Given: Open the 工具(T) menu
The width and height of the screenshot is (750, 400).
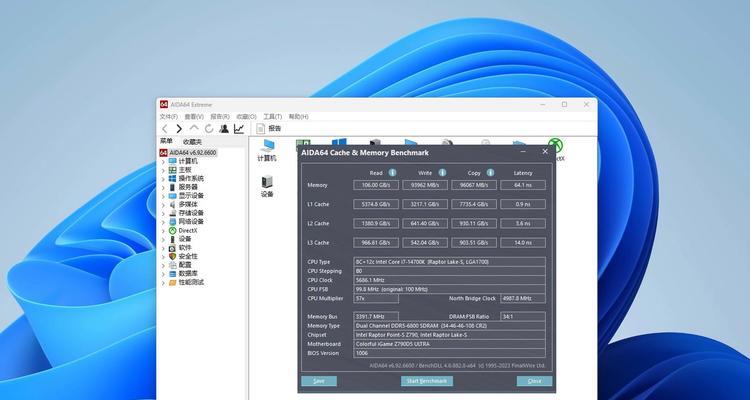Looking at the screenshot, I should (x=272, y=117).
